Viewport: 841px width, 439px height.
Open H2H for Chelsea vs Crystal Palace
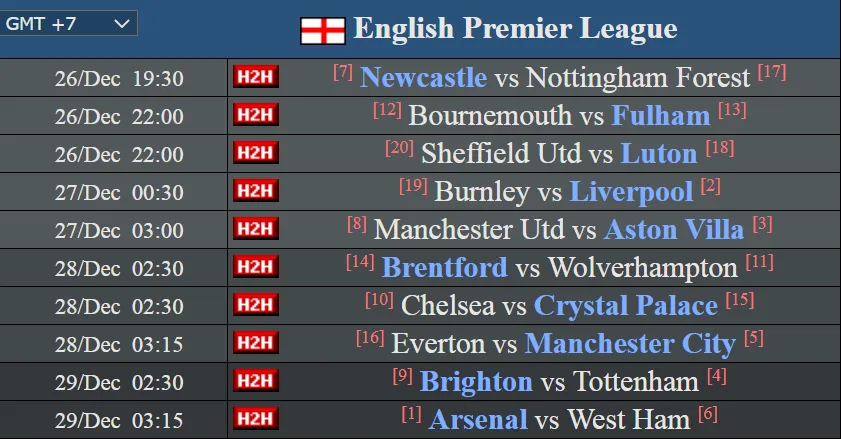[x=256, y=305]
